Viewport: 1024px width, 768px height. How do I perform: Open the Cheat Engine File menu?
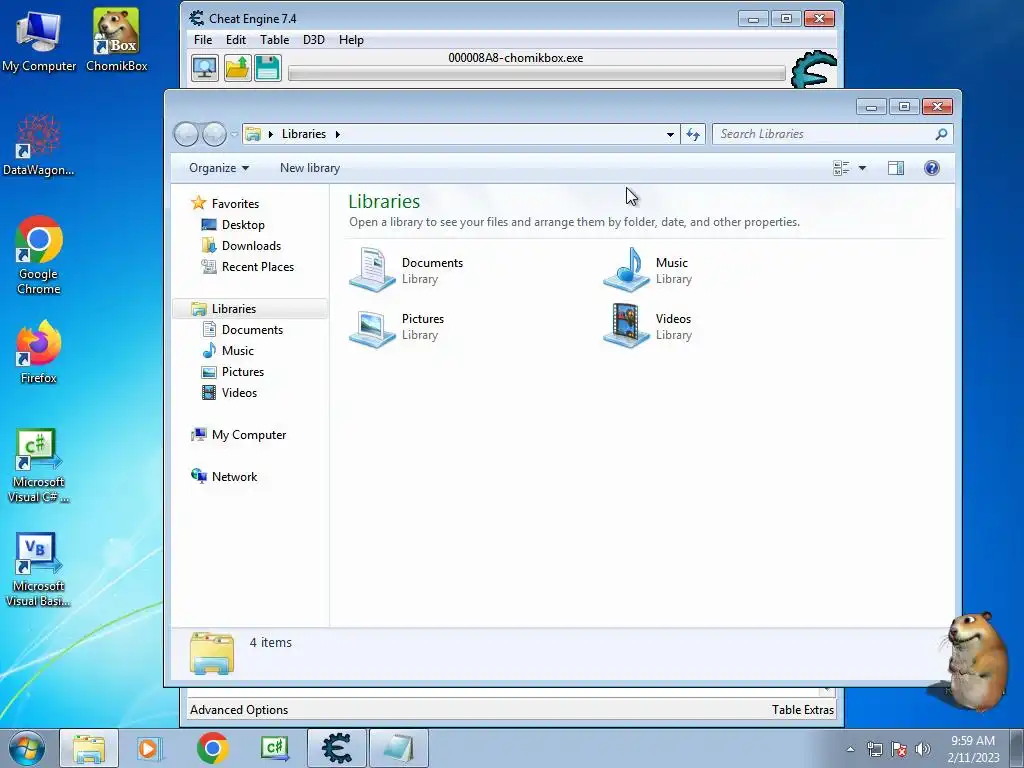click(x=202, y=40)
